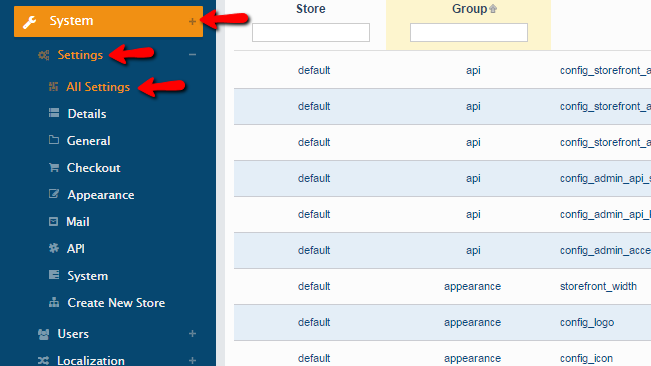Click the Mail envelope icon
This screenshot has height=366, width=651.
point(53,221)
